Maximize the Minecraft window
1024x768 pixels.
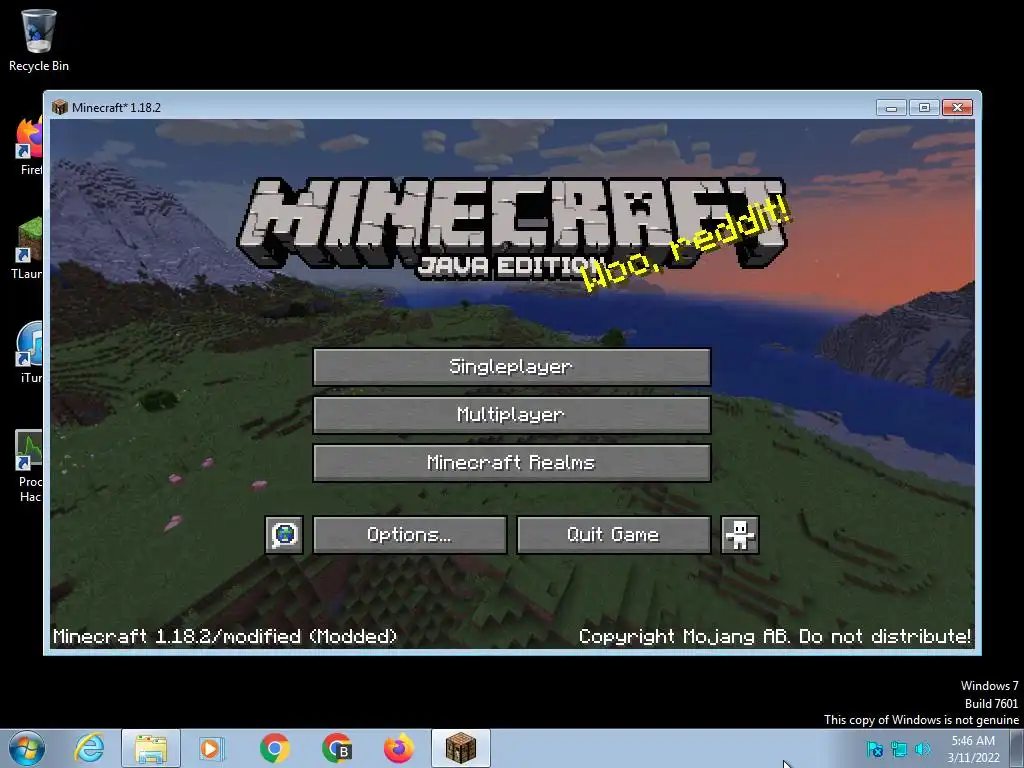pyautogui.click(x=924, y=107)
